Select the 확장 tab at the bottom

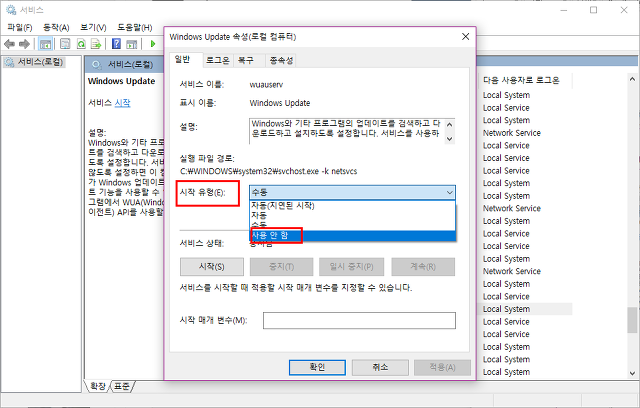coord(98,386)
